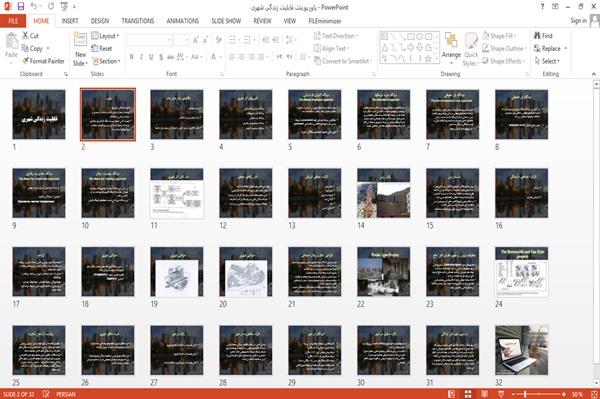Open the Section dropdown menu
Image resolution: width=600 pixels, height=399 pixels.
pos(106,61)
